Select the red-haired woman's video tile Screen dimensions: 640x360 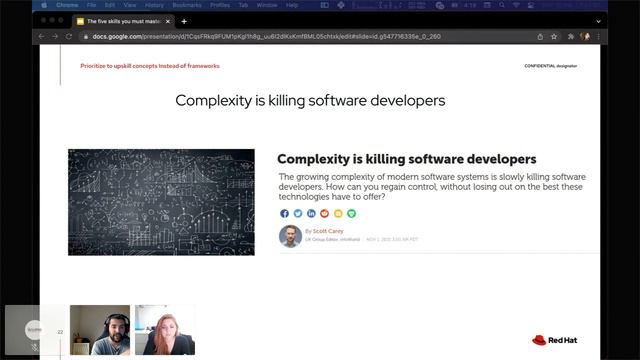[x=165, y=330]
